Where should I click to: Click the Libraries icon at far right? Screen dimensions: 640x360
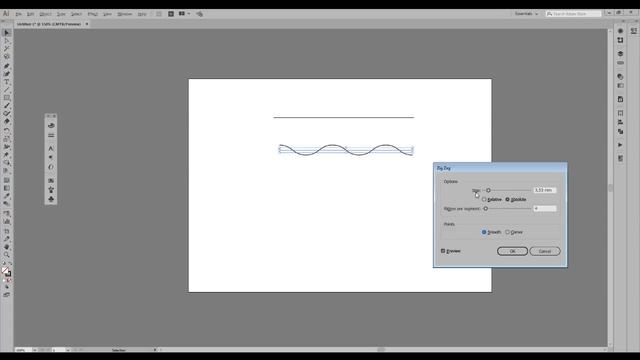point(633,31)
